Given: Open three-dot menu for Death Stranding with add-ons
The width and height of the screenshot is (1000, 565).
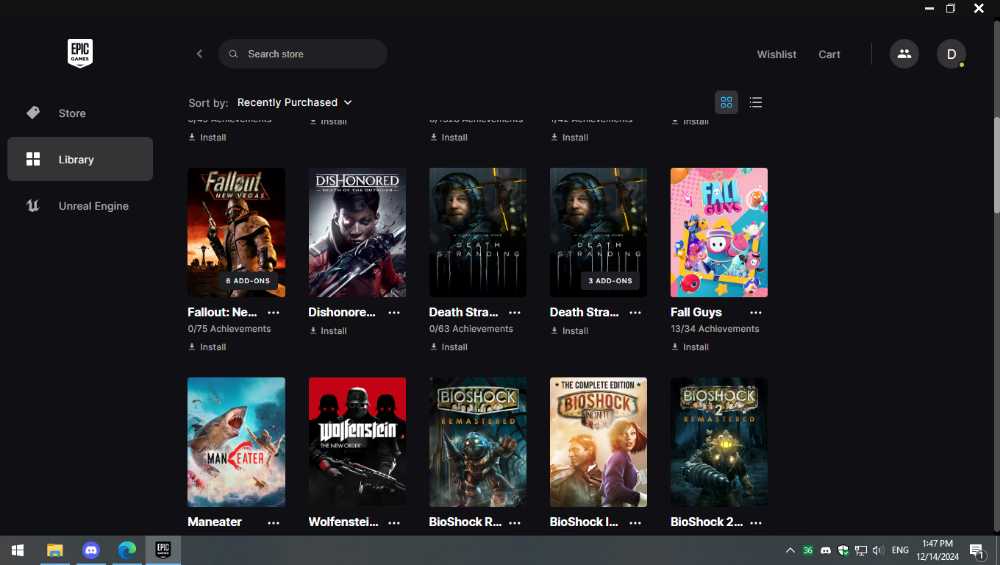Looking at the screenshot, I should 635,312.
